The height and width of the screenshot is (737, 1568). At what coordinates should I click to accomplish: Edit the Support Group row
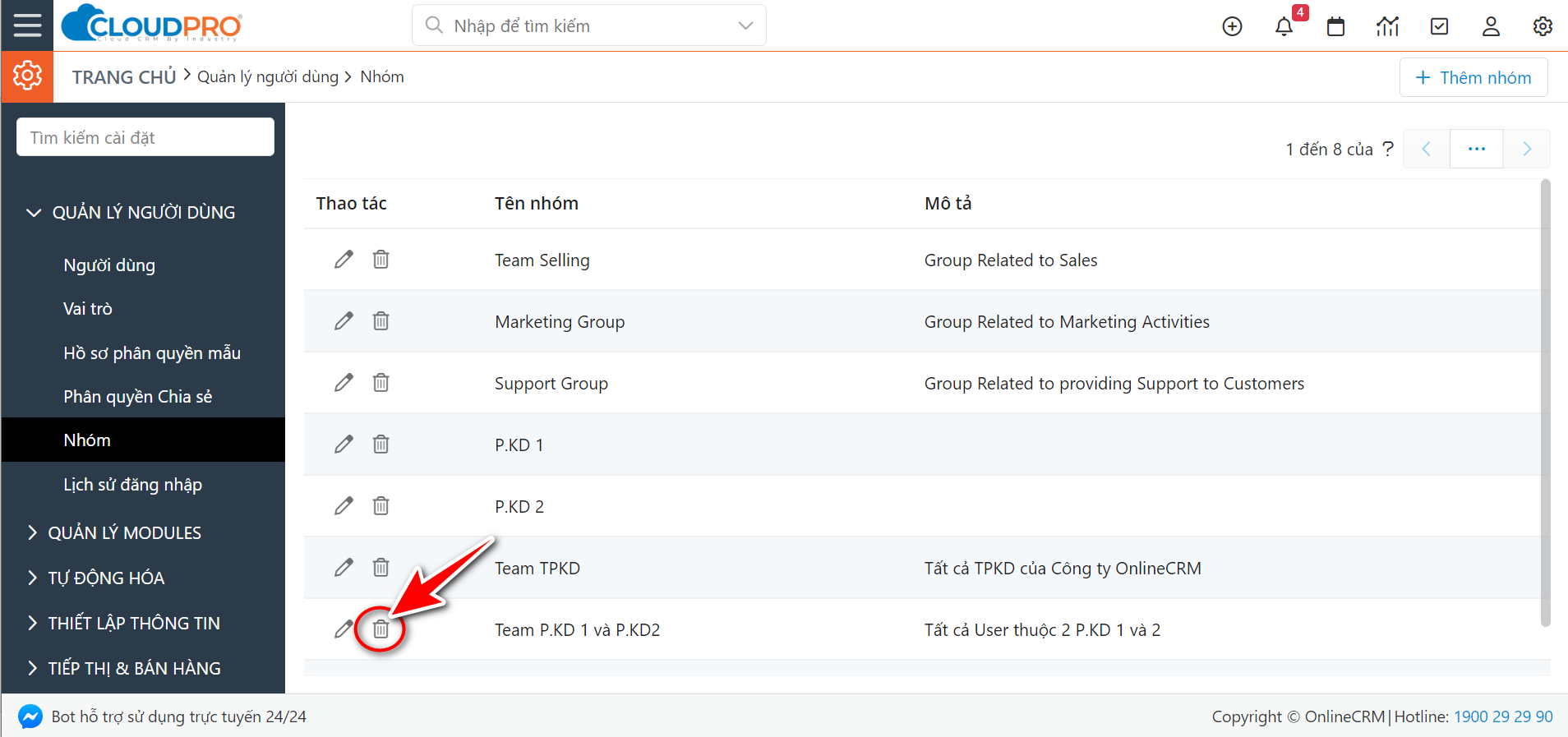(344, 383)
